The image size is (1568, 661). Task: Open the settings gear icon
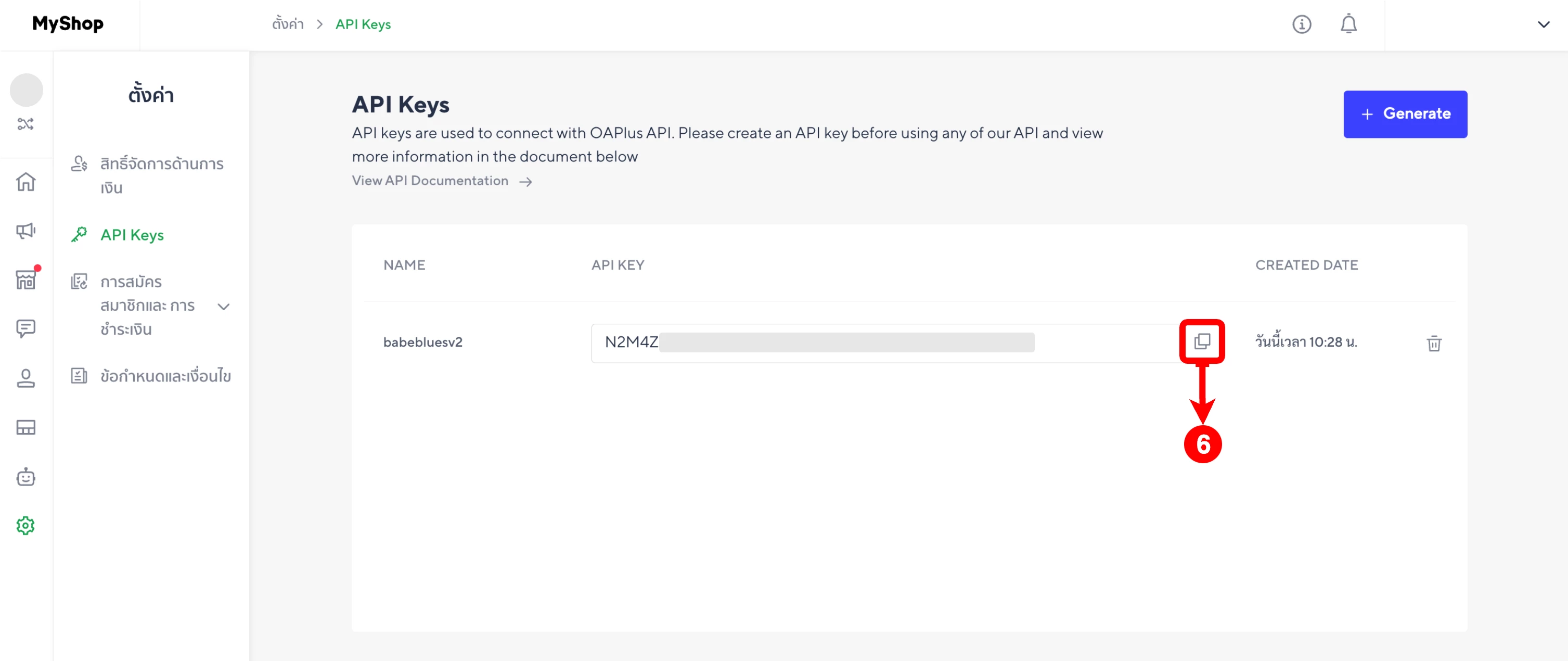[x=25, y=526]
